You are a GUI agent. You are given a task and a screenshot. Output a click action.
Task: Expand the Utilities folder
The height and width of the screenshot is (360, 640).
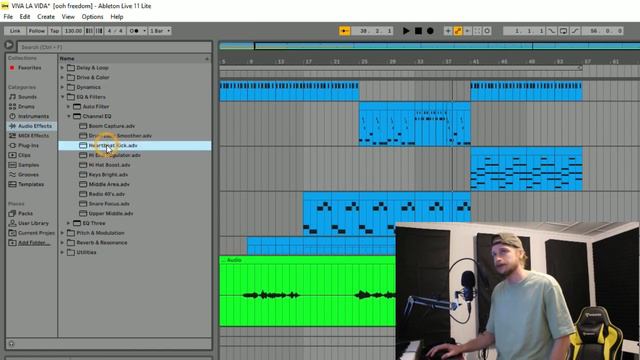[x=62, y=253]
